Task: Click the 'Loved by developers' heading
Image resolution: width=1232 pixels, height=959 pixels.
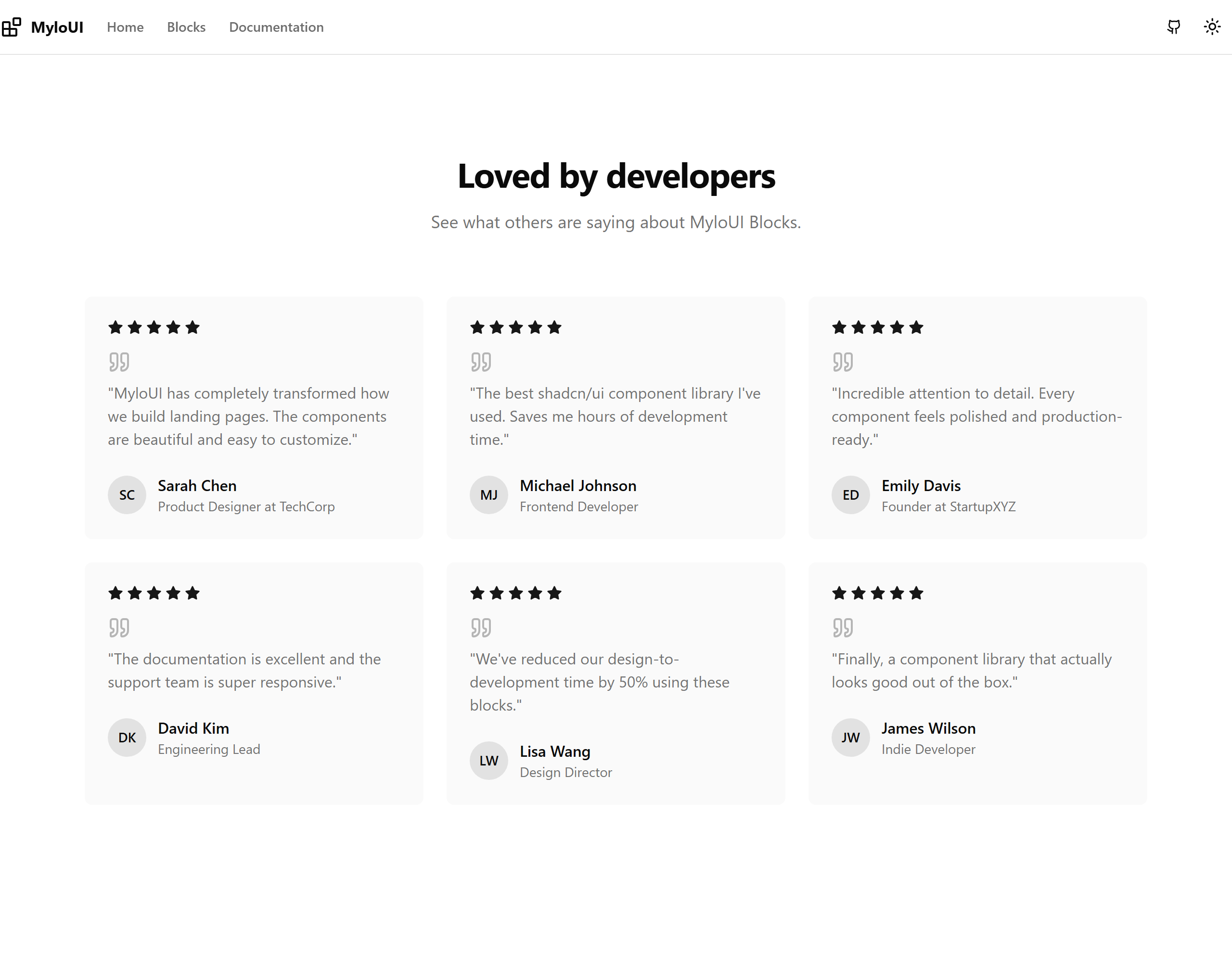Action: point(616,177)
